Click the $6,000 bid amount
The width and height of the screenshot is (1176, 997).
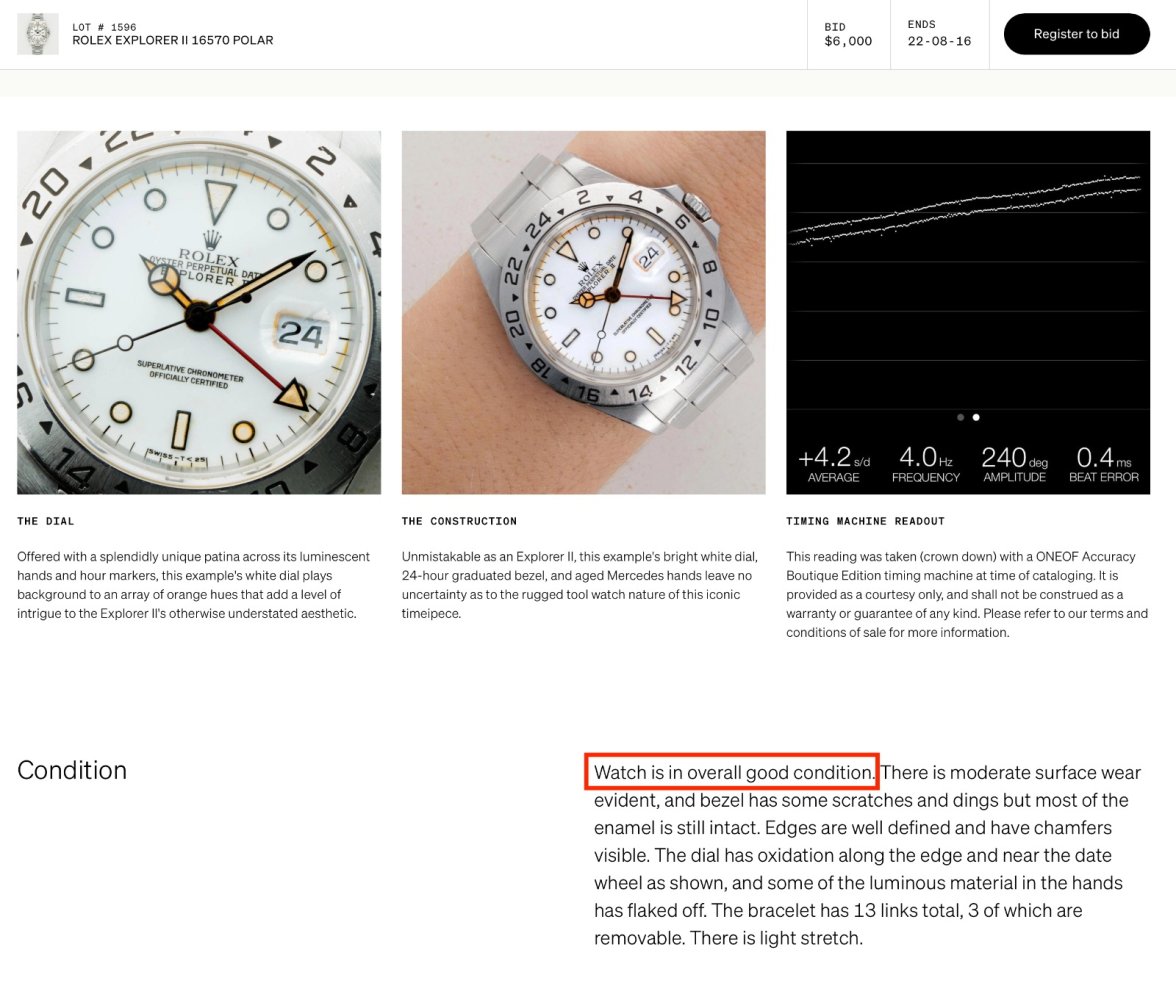tap(848, 42)
